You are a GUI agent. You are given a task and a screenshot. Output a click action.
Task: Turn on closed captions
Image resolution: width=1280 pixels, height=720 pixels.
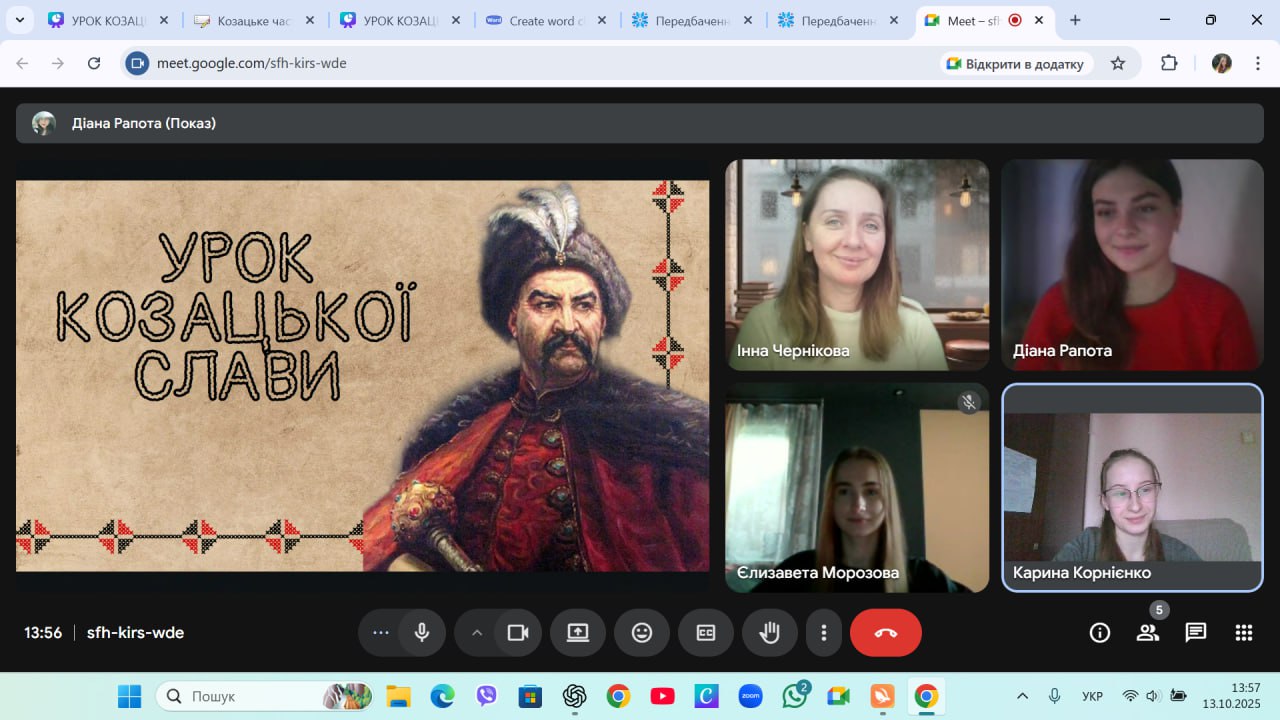tap(706, 632)
